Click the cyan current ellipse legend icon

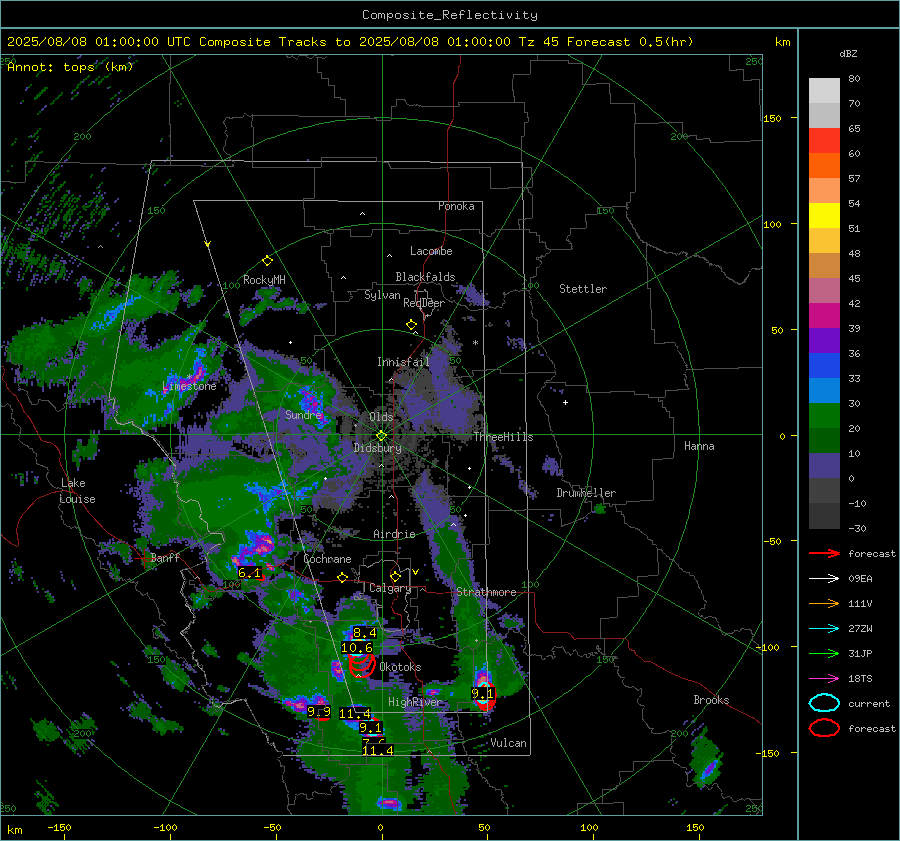pyautogui.click(x=824, y=703)
